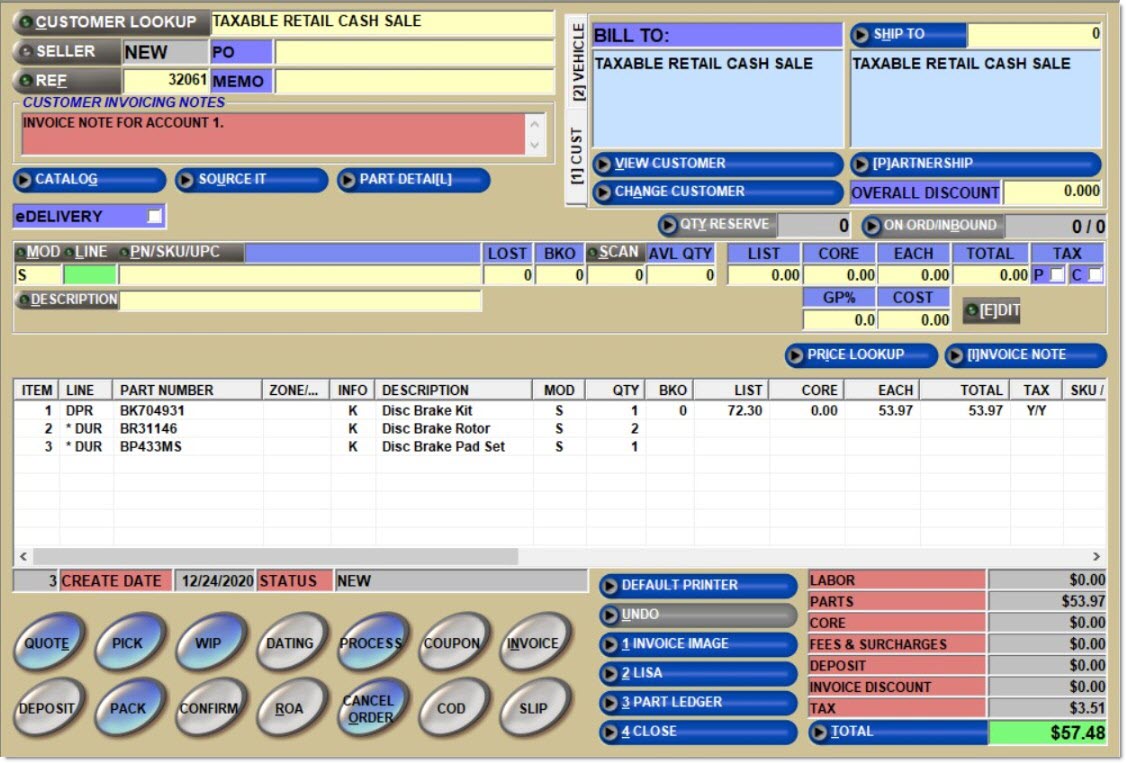
Task: Switch to the [2] VEHICLE tab
Action: point(577,65)
